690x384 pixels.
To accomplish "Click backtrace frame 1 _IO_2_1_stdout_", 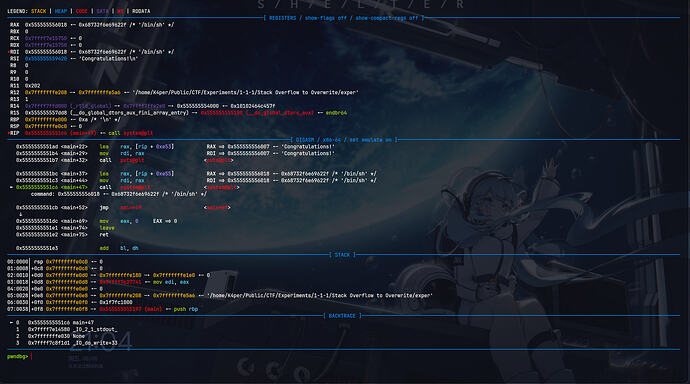I will click(x=67, y=329).
